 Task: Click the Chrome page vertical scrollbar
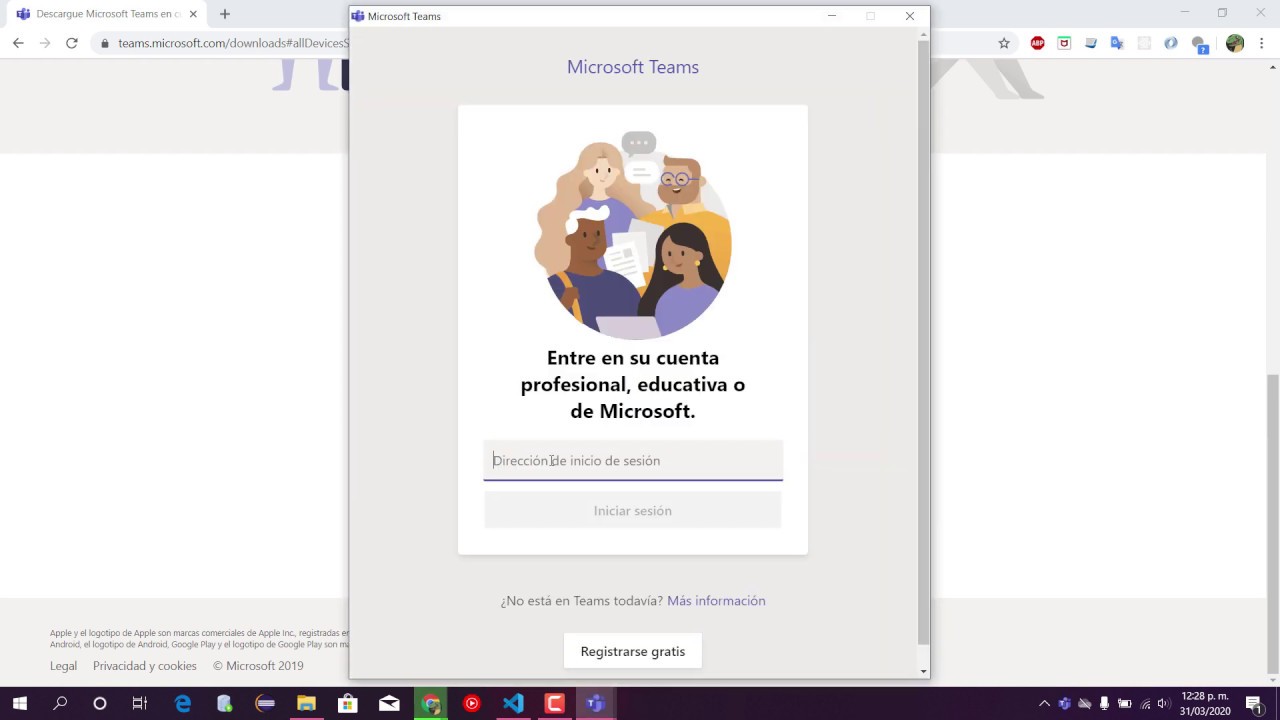1272,523
